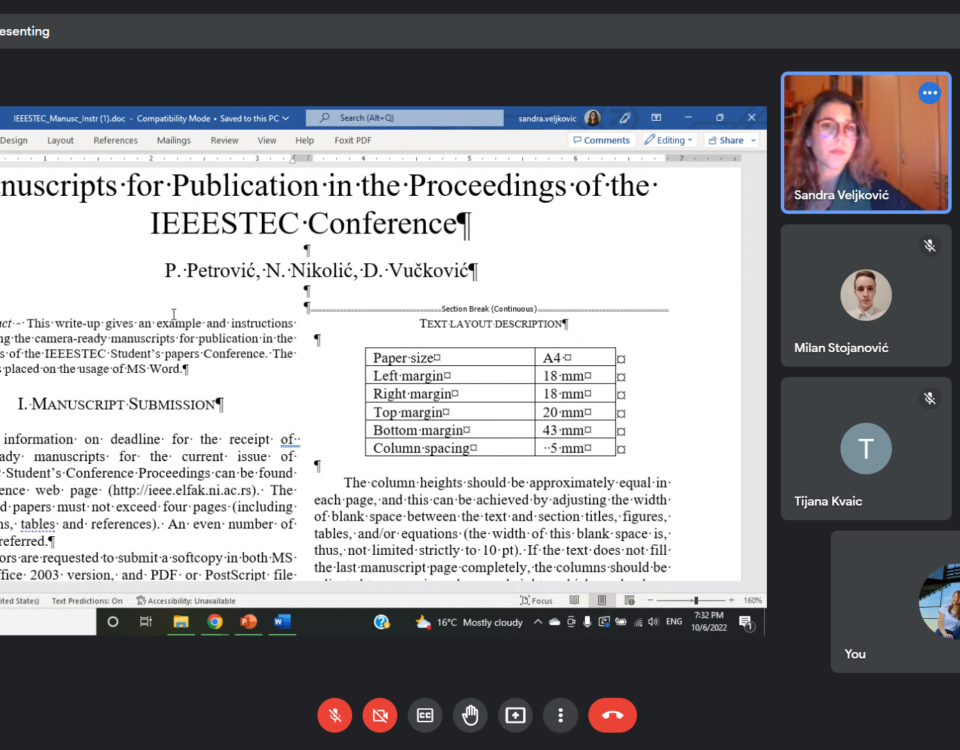
Task: Open File Explorer from the taskbar
Action: coord(181,622)
